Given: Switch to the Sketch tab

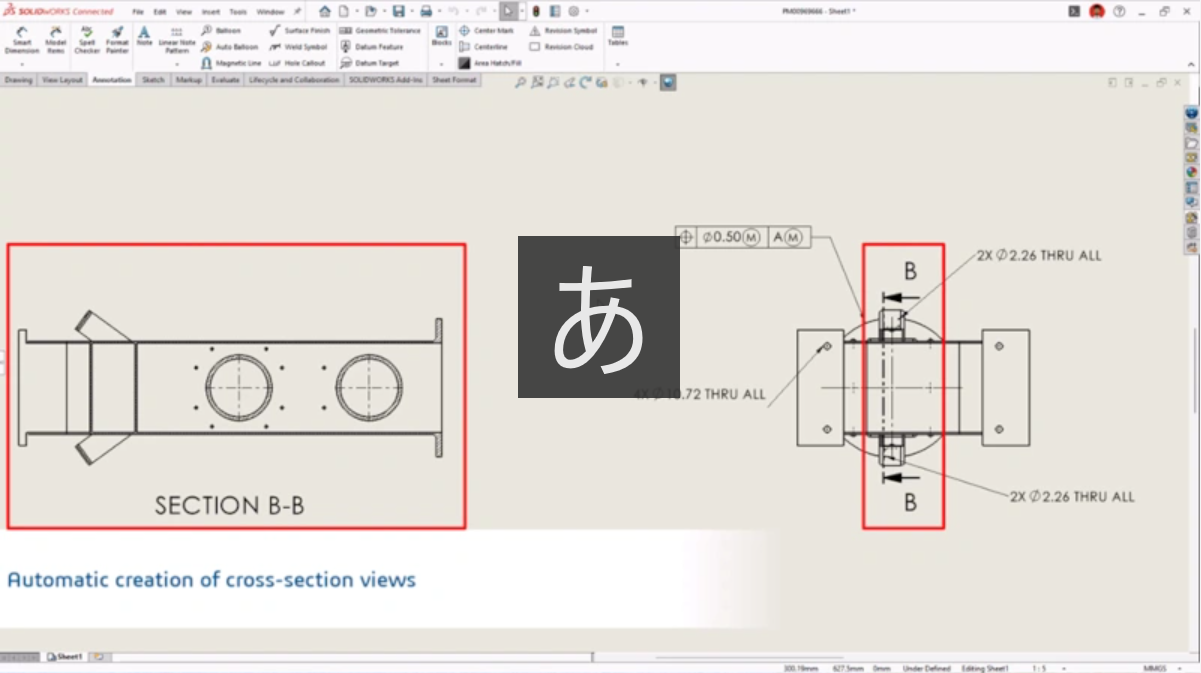Looking at the screenshot, I should [x=153, y=80].
